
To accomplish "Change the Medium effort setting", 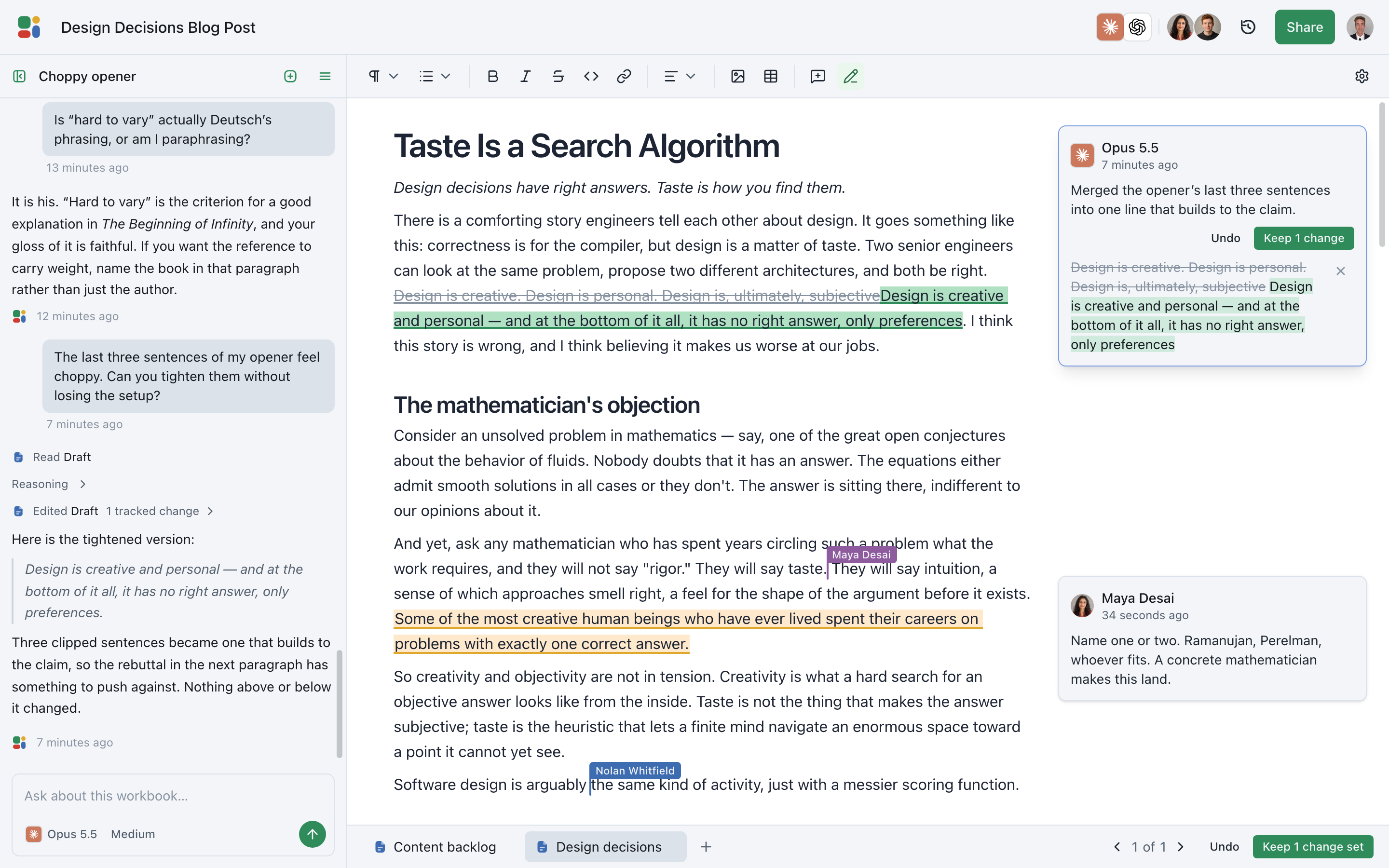I will pyautogui.click(x=133, y=834).
